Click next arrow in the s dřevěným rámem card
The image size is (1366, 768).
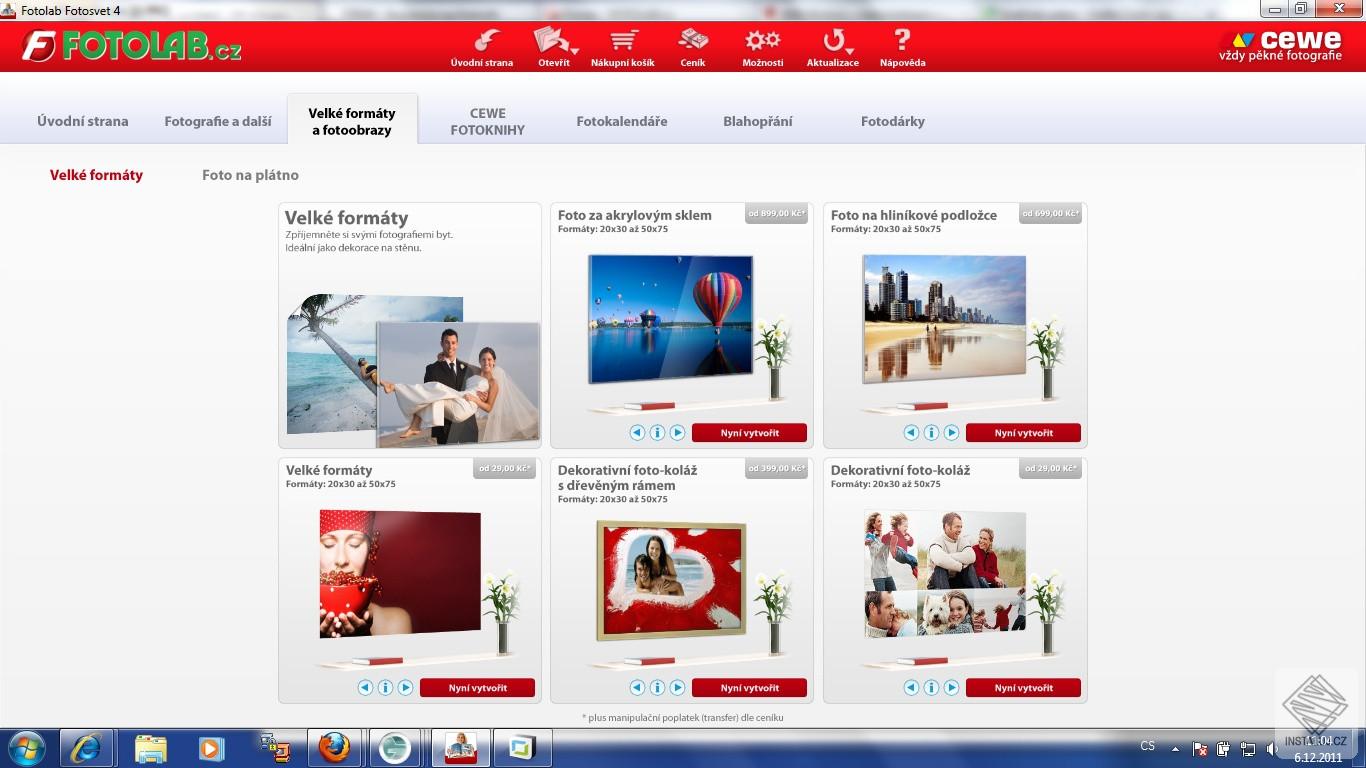[x=677, y=688]
